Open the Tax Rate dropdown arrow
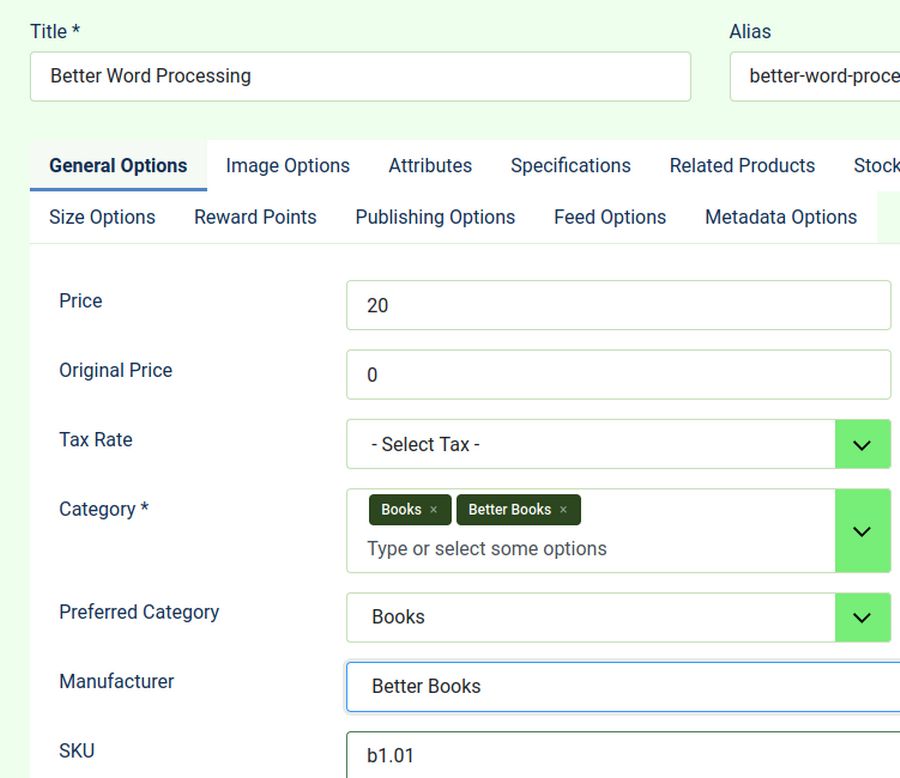The height and width of the screenshot is (778, 900). tap(862, 444)
